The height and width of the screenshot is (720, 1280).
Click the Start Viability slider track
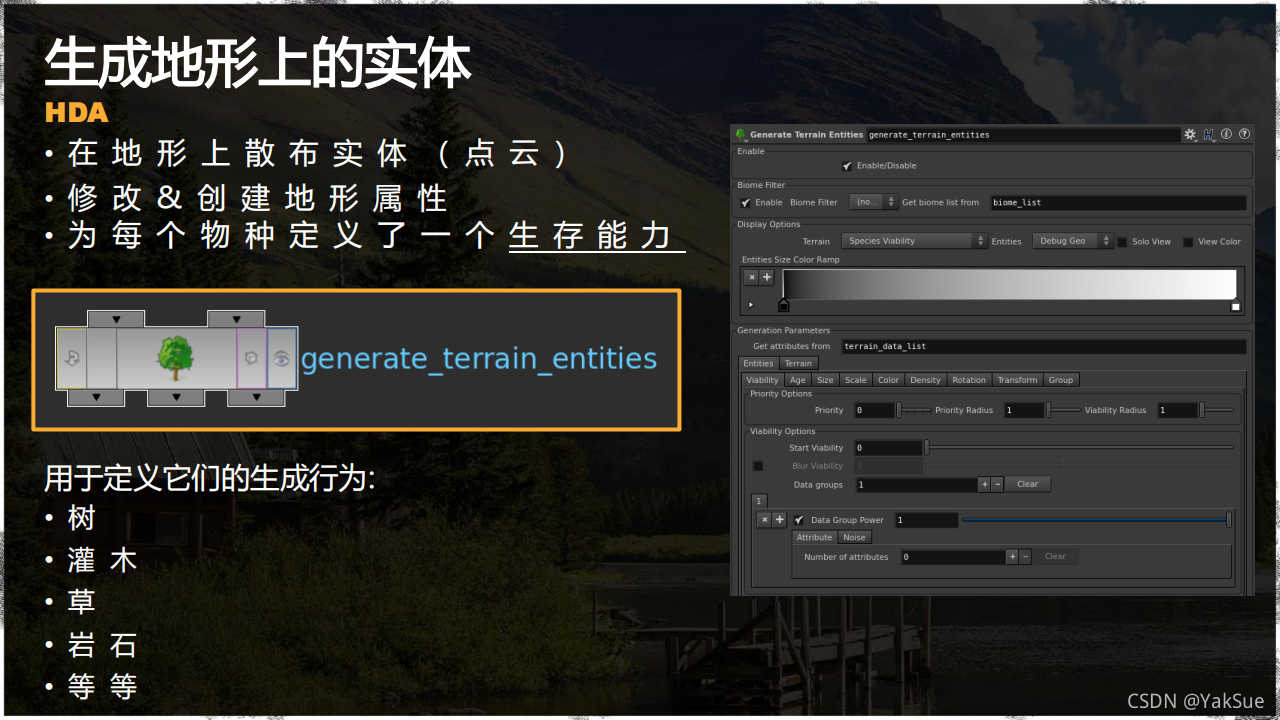[x=1079, y=448]
